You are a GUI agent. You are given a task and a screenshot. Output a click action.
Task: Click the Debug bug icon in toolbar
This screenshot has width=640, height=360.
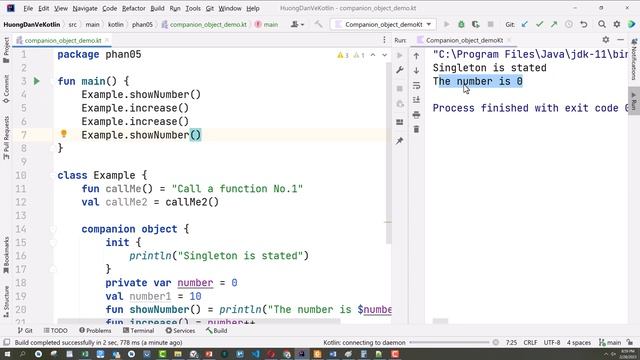(461, 24)
